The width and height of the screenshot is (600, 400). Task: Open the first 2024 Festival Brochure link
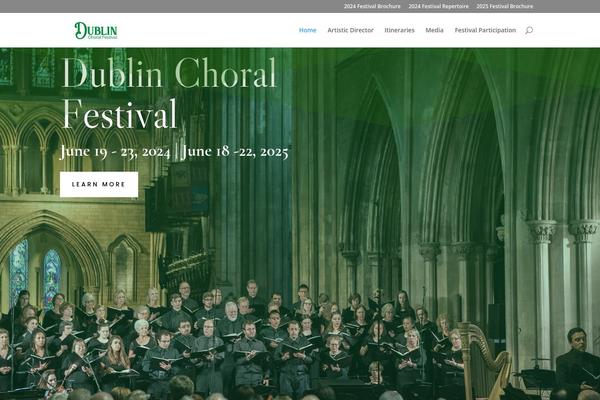(372, 6)
